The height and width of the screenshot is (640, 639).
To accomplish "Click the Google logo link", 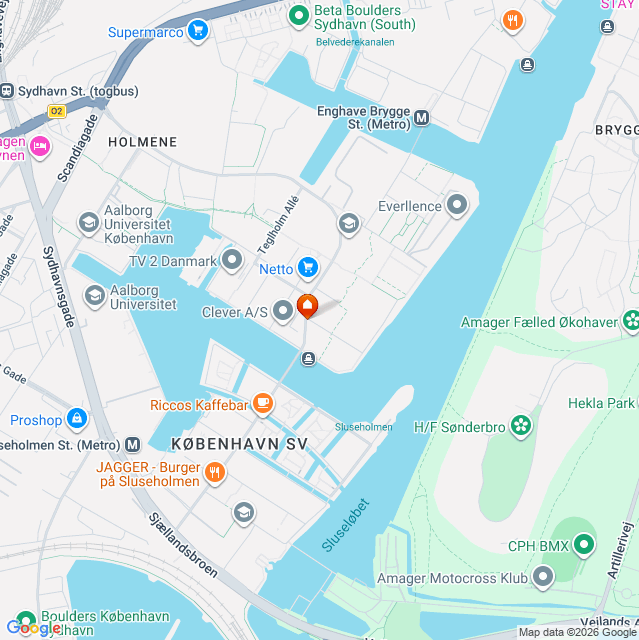I will 33,629.
